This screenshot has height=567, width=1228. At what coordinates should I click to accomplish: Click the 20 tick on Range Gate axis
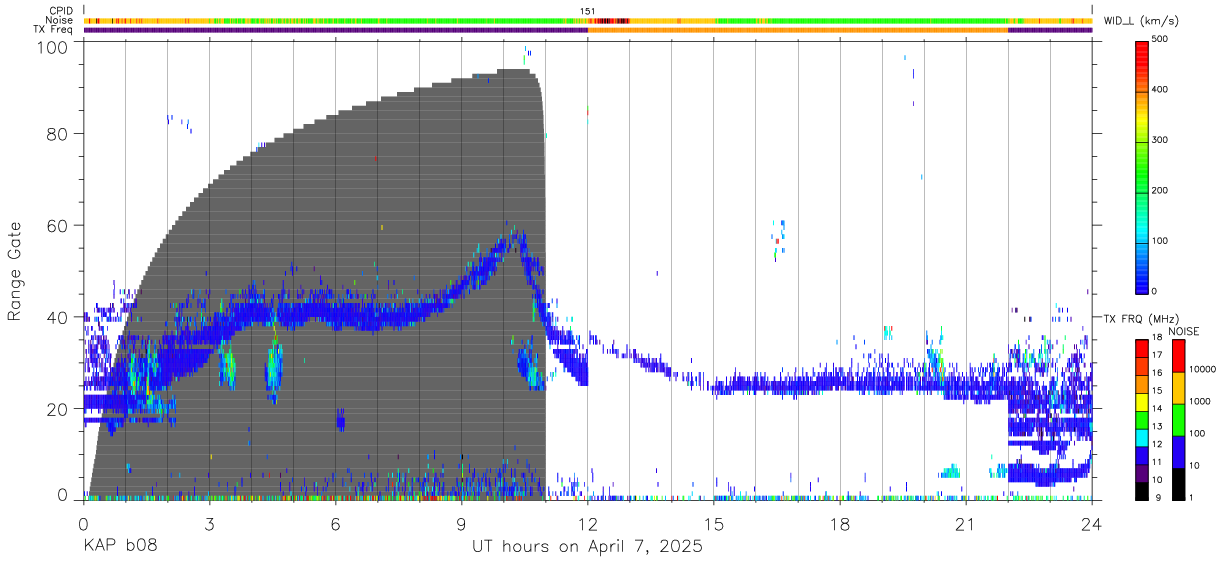59,409
